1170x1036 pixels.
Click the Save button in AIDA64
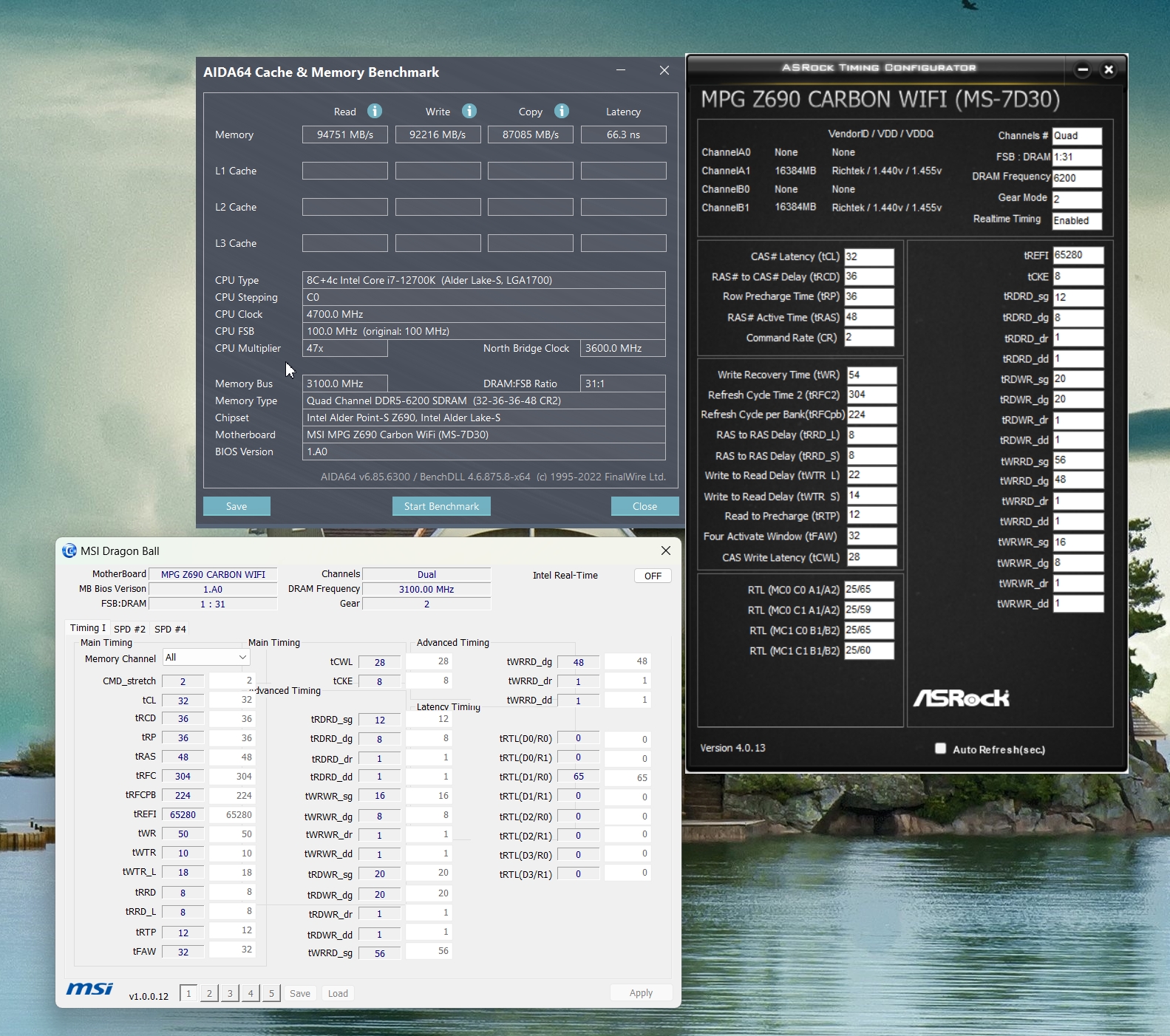click(237, 506)
